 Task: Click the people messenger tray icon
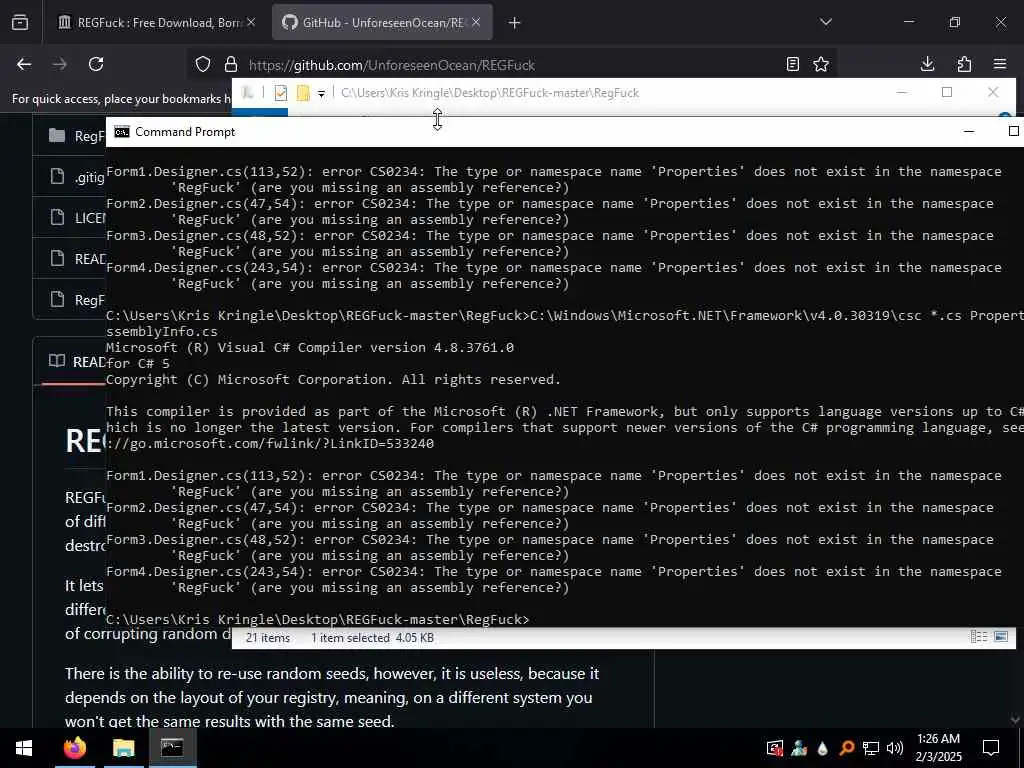pyautogui.click(x=799, y=748)
